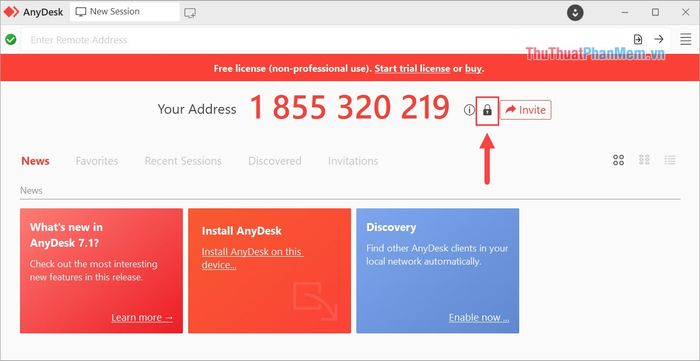Open a new session tab icon
Image resolution: width=700 pixels, height=361 pixels.
point(190,13)
